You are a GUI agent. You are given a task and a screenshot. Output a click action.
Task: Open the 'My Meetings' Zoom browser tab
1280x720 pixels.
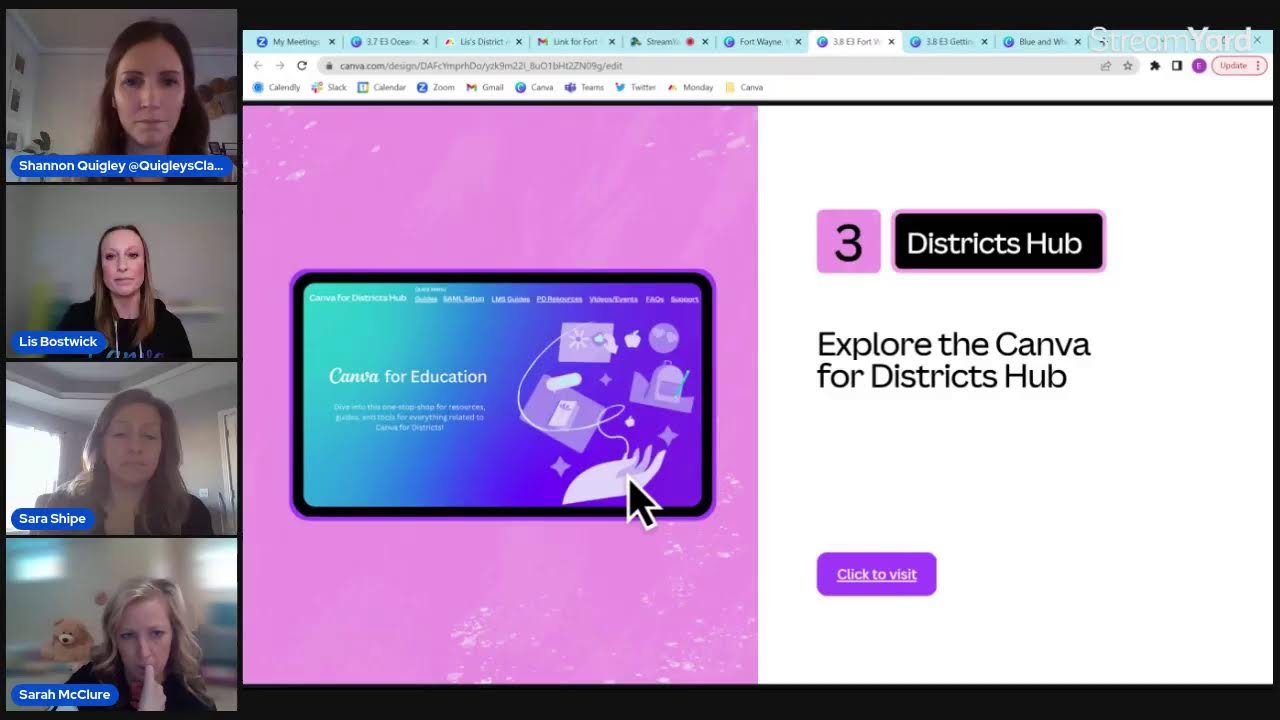click(x=288, y=42)
